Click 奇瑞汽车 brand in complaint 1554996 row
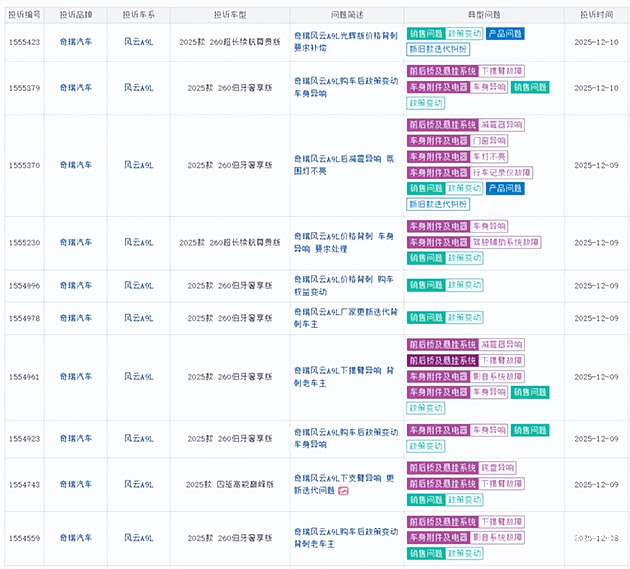 click(76, 285)
